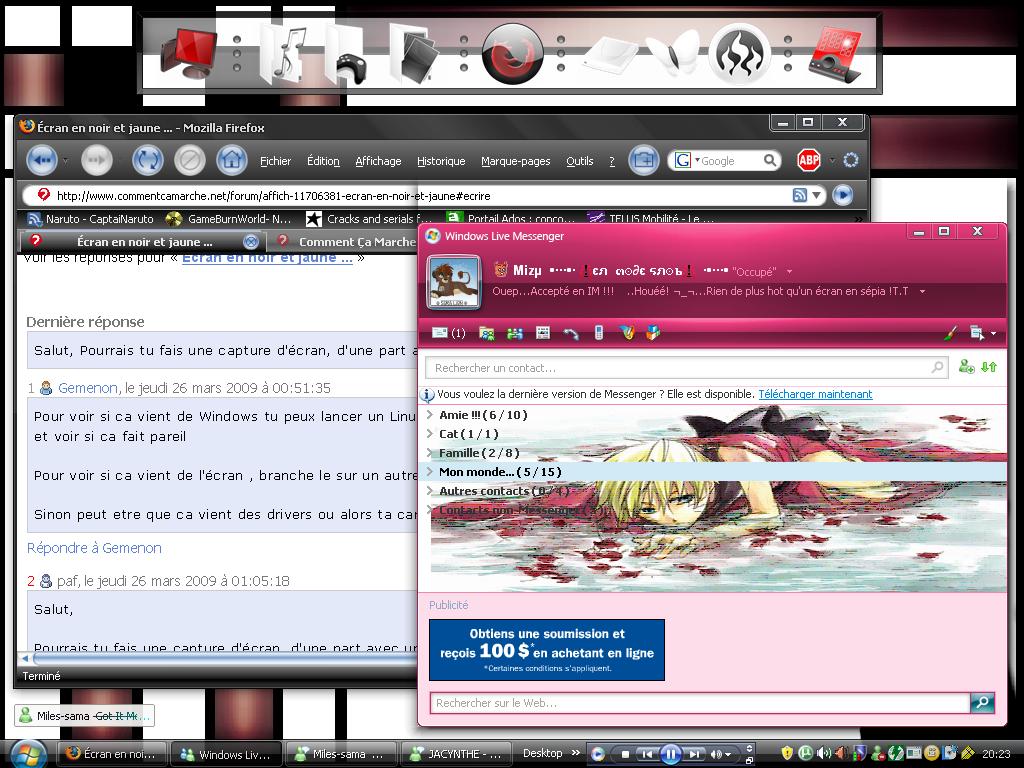Expand the Amie !!! contact group
Screen dimensions: 1024x768
pyautogui.click(x=430, y=415)
